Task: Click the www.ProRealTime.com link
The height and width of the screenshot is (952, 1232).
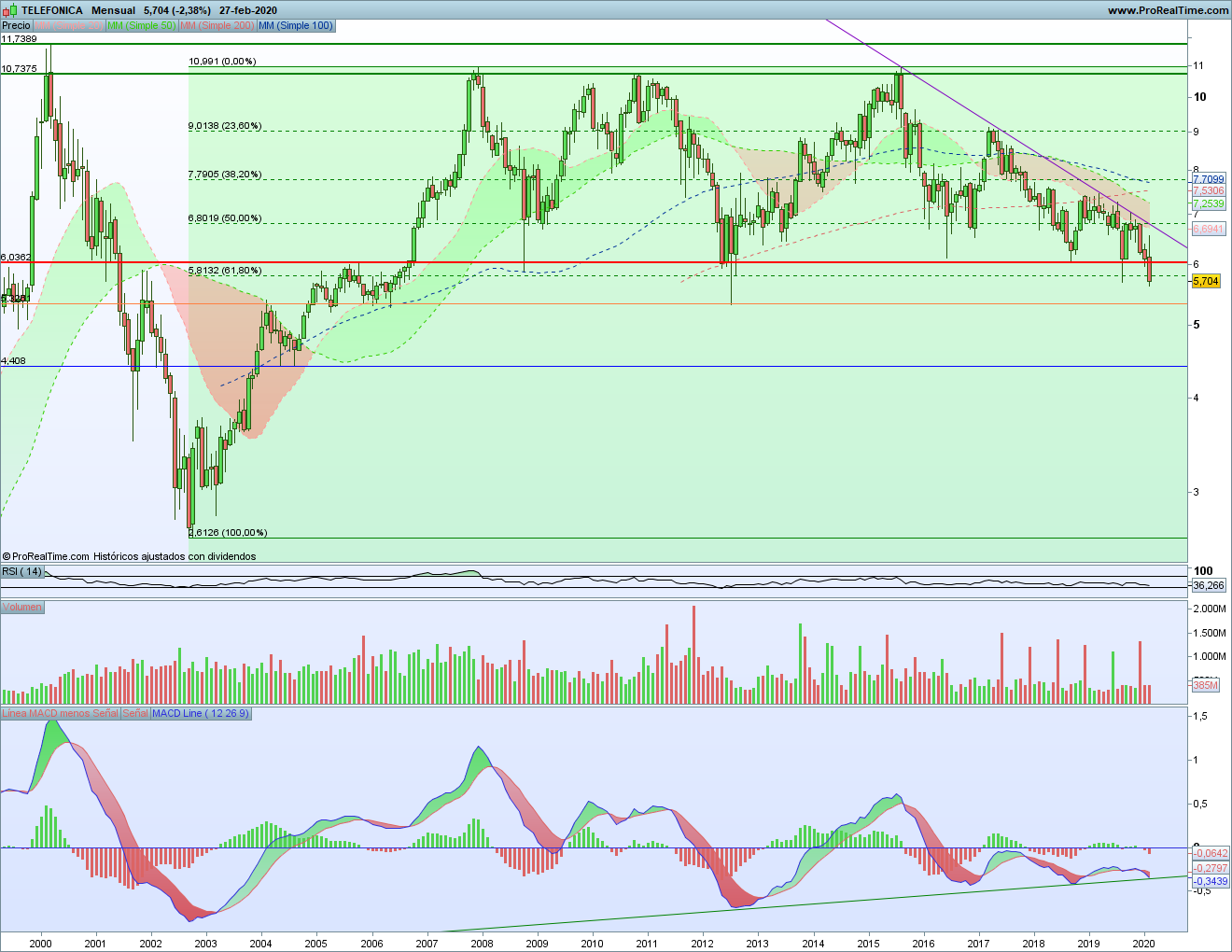Action: (x=1168, y=10)
